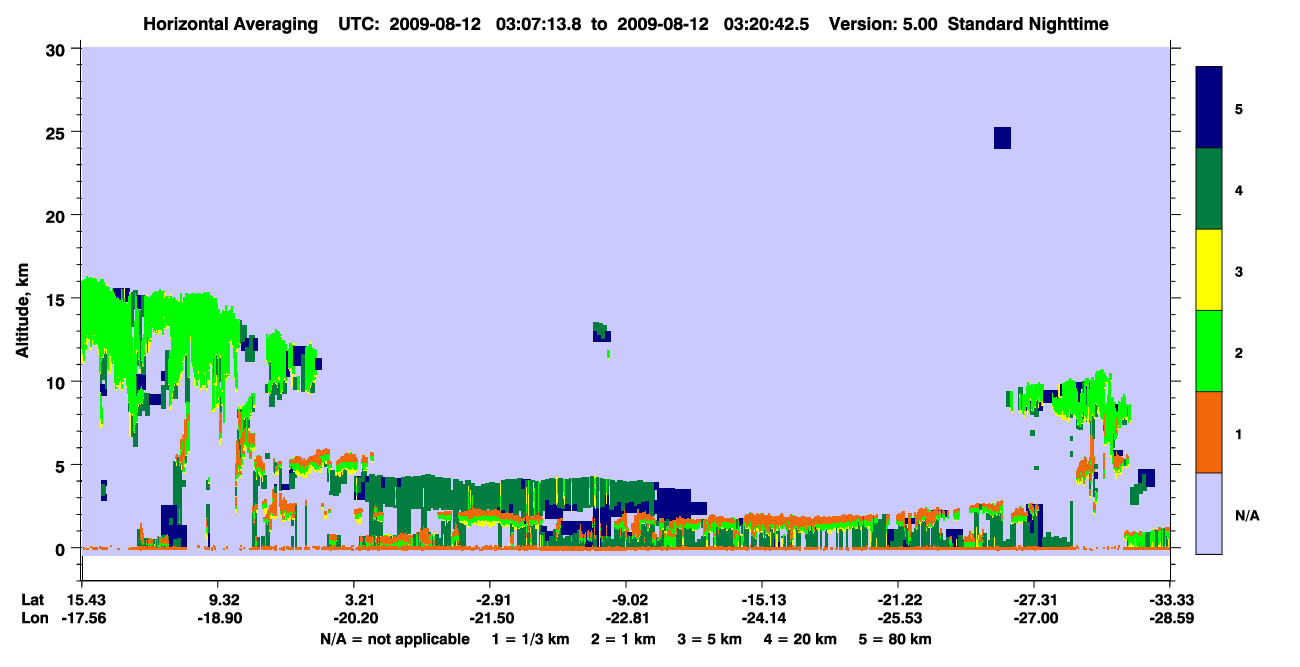
Task: Click the dark green color bar segment 4
Action: pyautogui.click(x=1209, y=189)
